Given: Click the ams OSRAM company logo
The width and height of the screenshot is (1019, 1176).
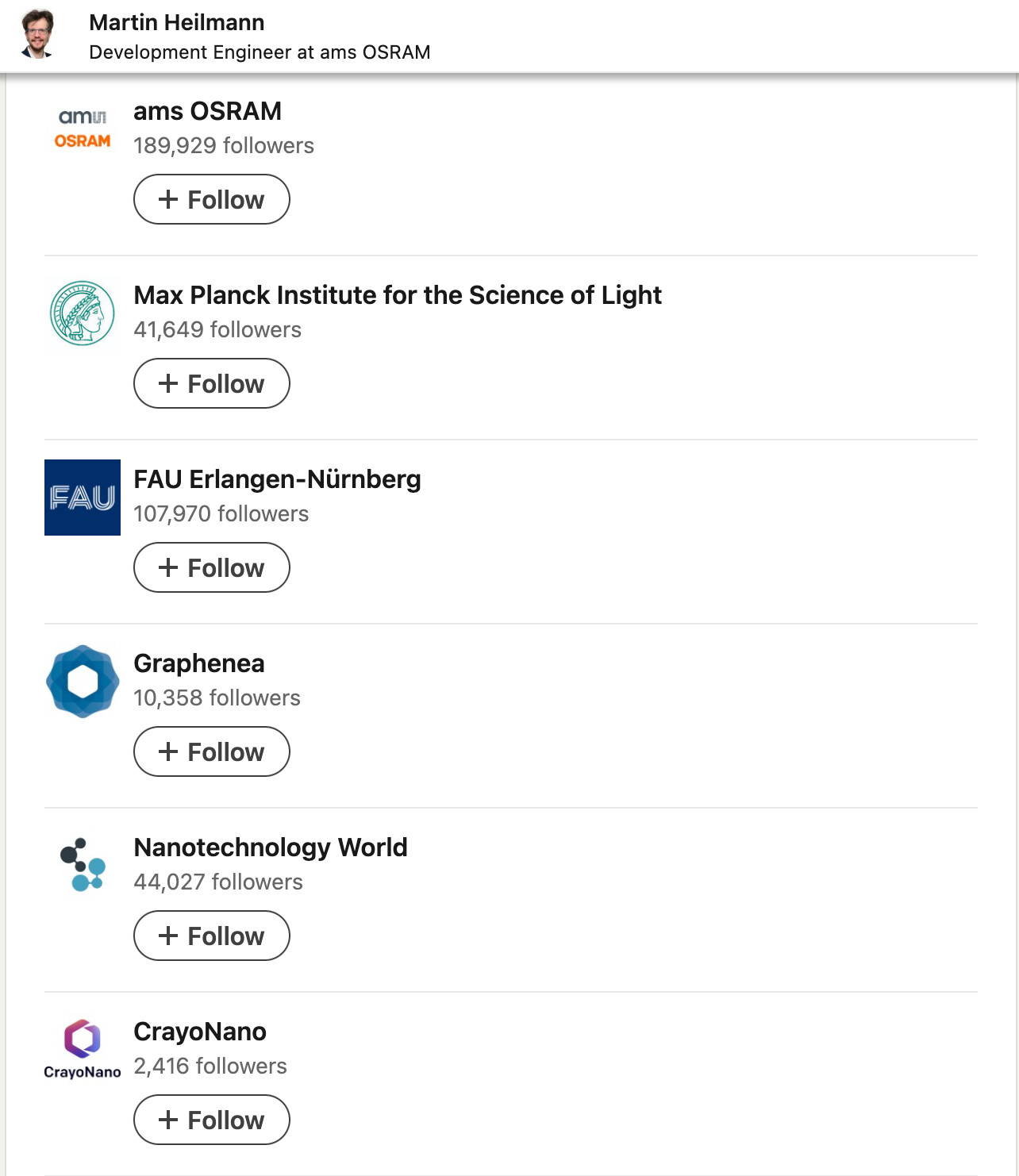Looking at the screenshot, I should tap(83, 129).
